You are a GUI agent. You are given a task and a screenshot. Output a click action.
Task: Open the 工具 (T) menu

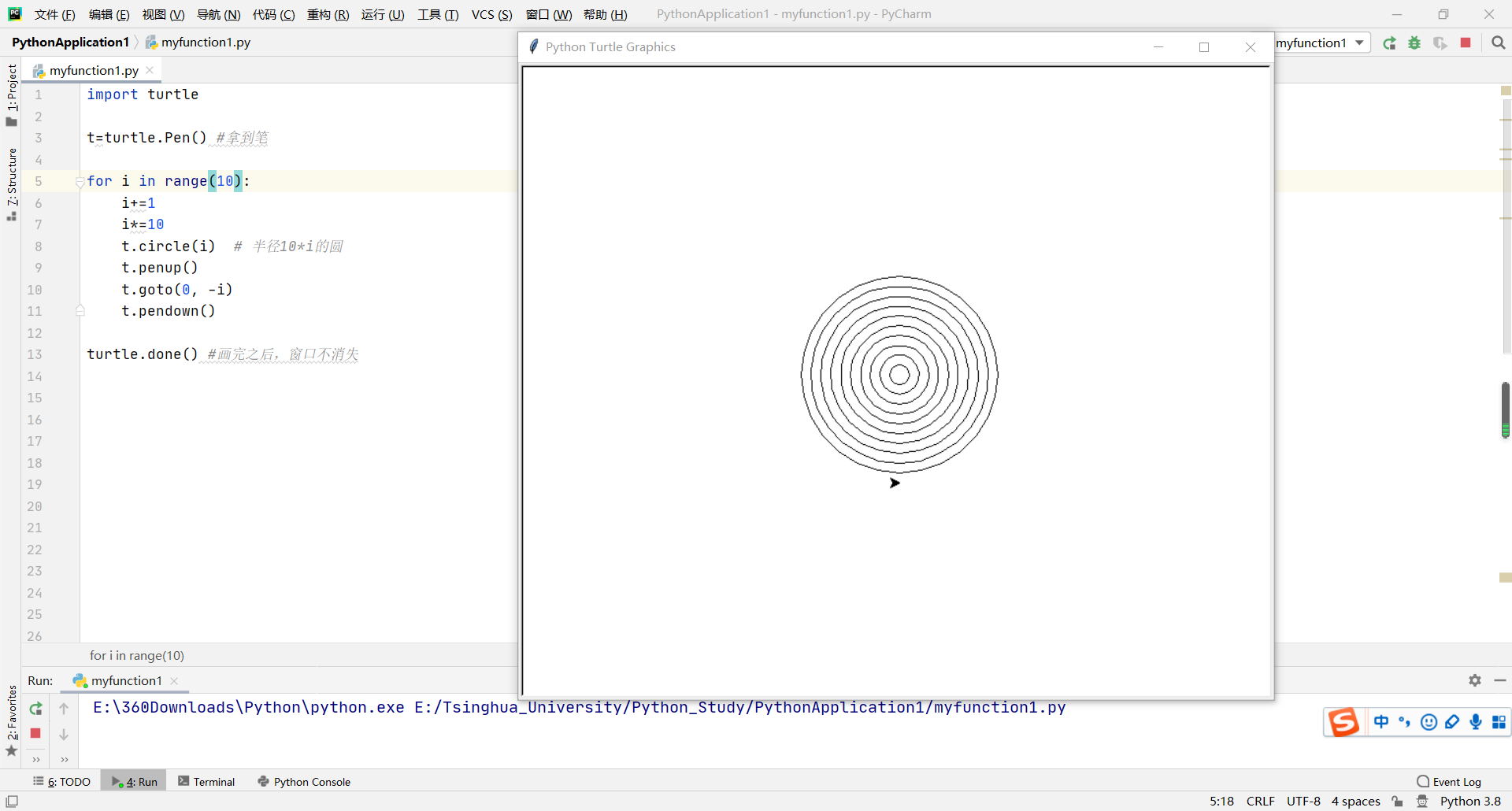coord(438,15)
